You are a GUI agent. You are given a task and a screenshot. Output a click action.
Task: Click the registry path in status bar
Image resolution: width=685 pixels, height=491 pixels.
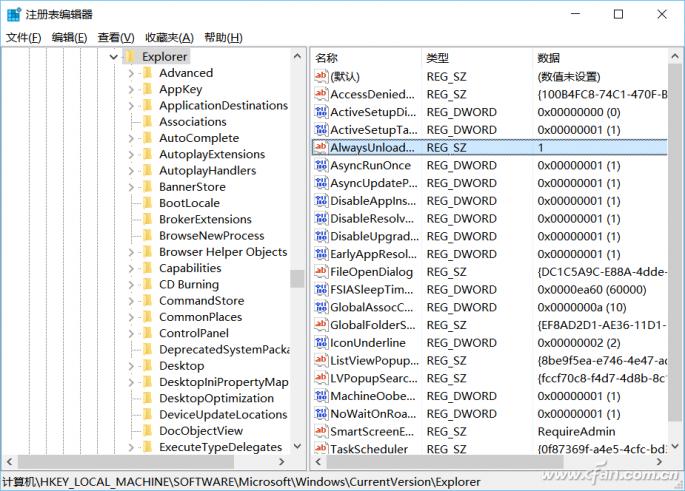point(241,482)
